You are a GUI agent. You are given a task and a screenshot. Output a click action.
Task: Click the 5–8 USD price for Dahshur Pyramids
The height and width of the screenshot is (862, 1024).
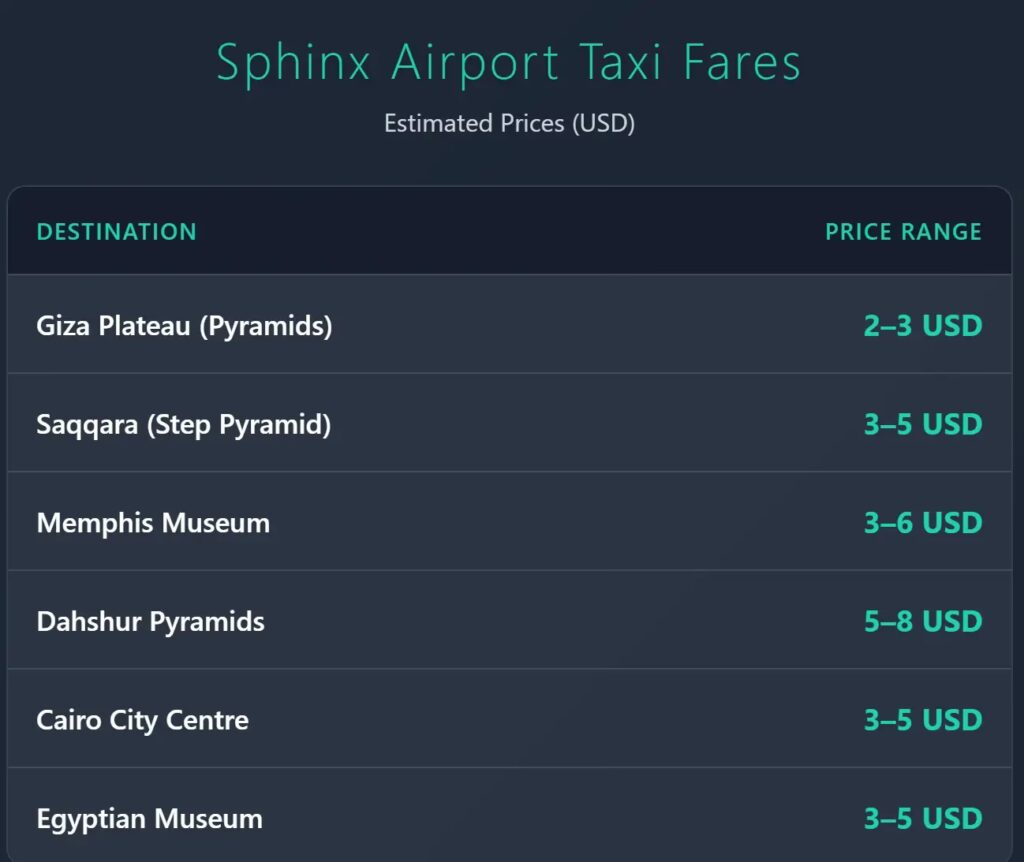point(922,621)
